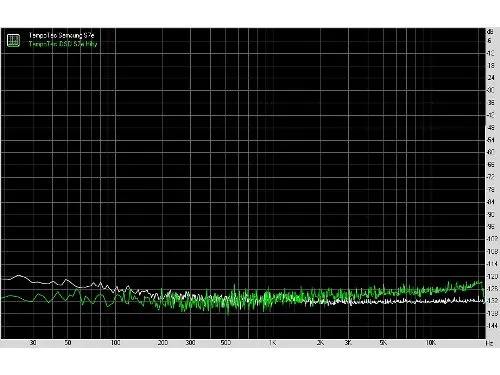500x375 pixels.
Task: Select the green TempoTec DSD legend entry
Action: click(x=63, y=44)
